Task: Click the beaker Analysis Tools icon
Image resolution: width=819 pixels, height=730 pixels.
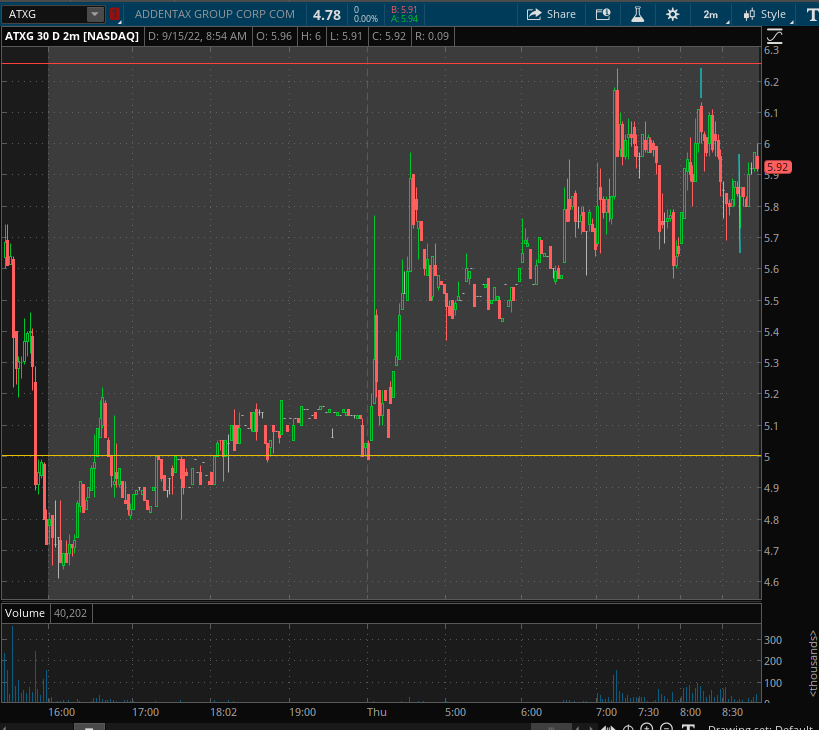Action: click(637, 14)
